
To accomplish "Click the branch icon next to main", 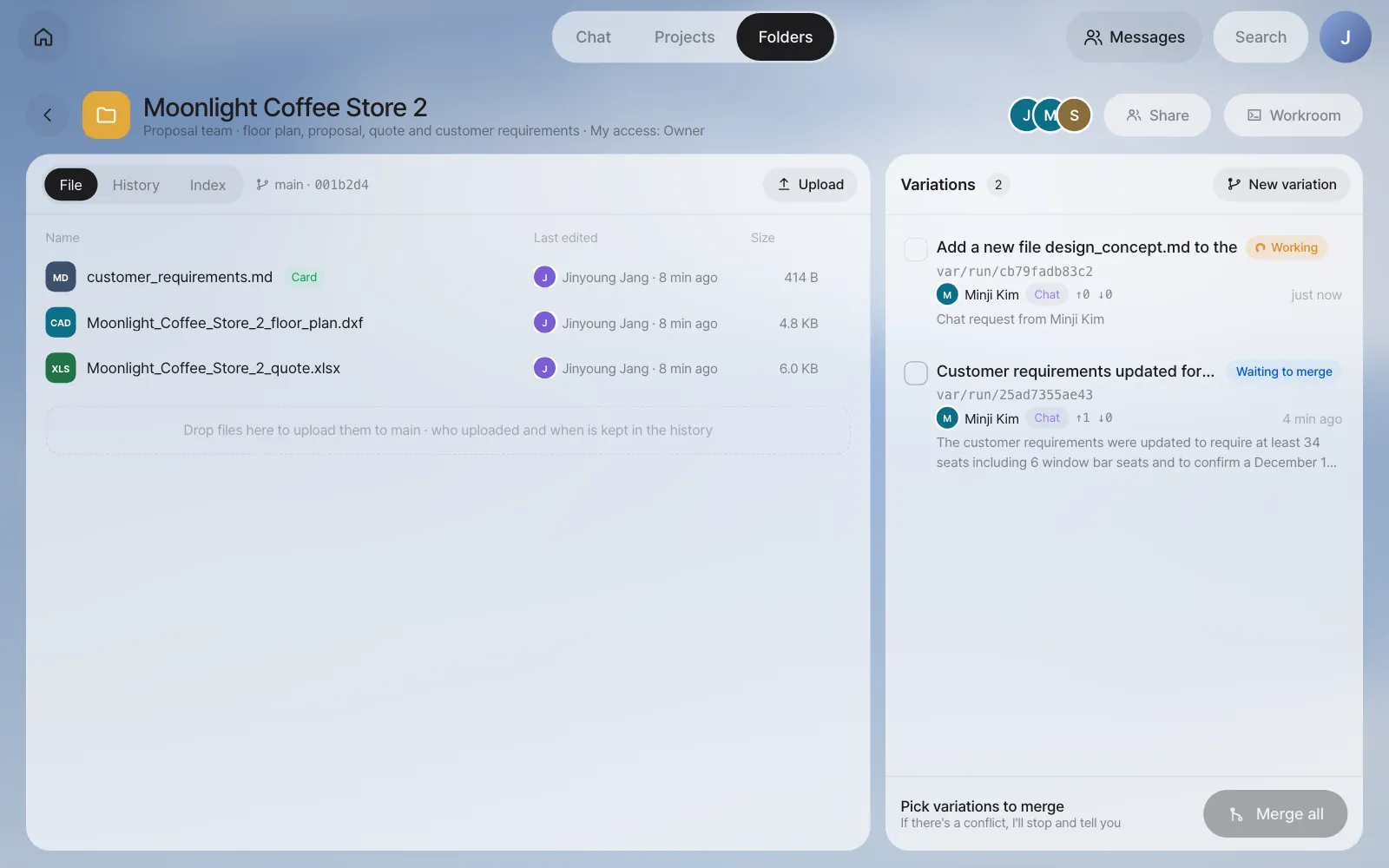I will pos(262,185).
